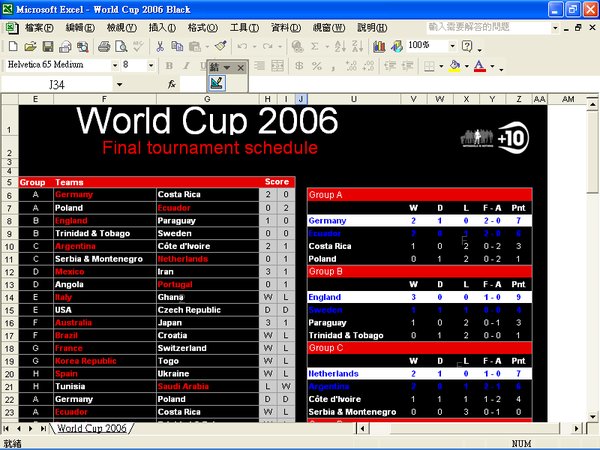
Task: Open Print Preview with the magnifier page icon
Action: tap(121, 46)
